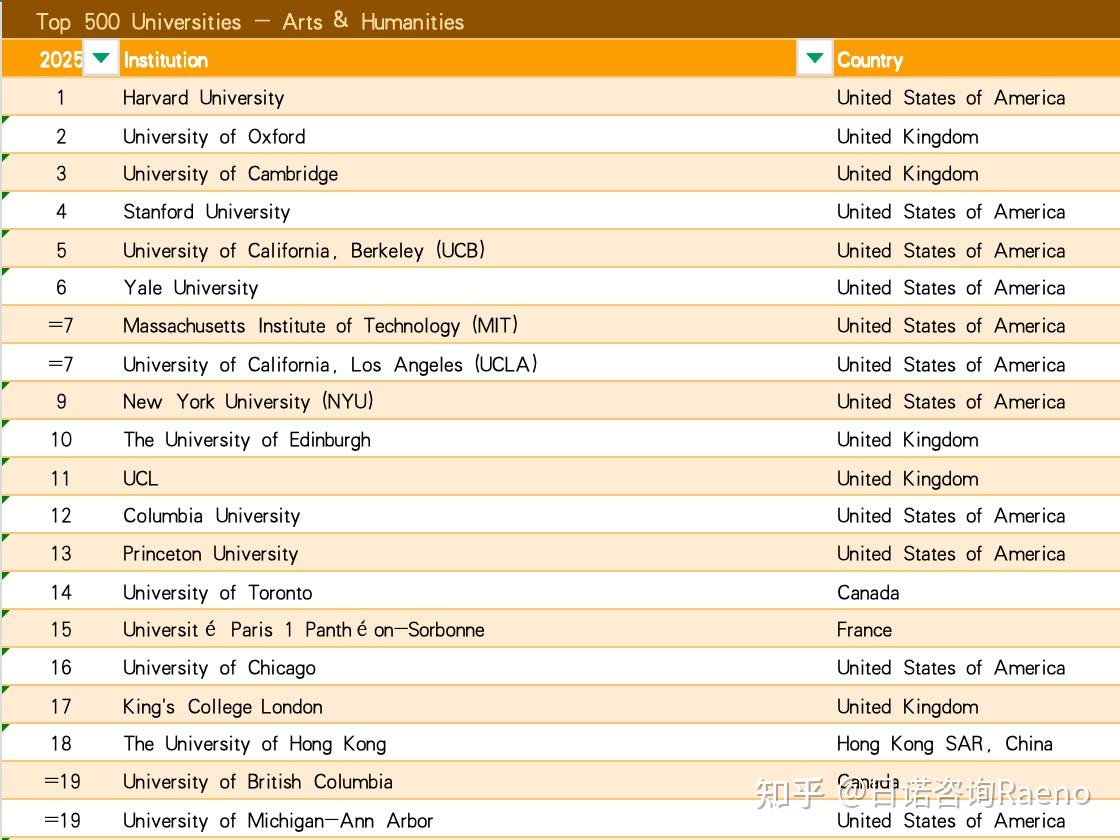The width and height of the screenshot is (1120, 840).
Task: Select the Harvard University cell
Action: (x=204, y=98)
